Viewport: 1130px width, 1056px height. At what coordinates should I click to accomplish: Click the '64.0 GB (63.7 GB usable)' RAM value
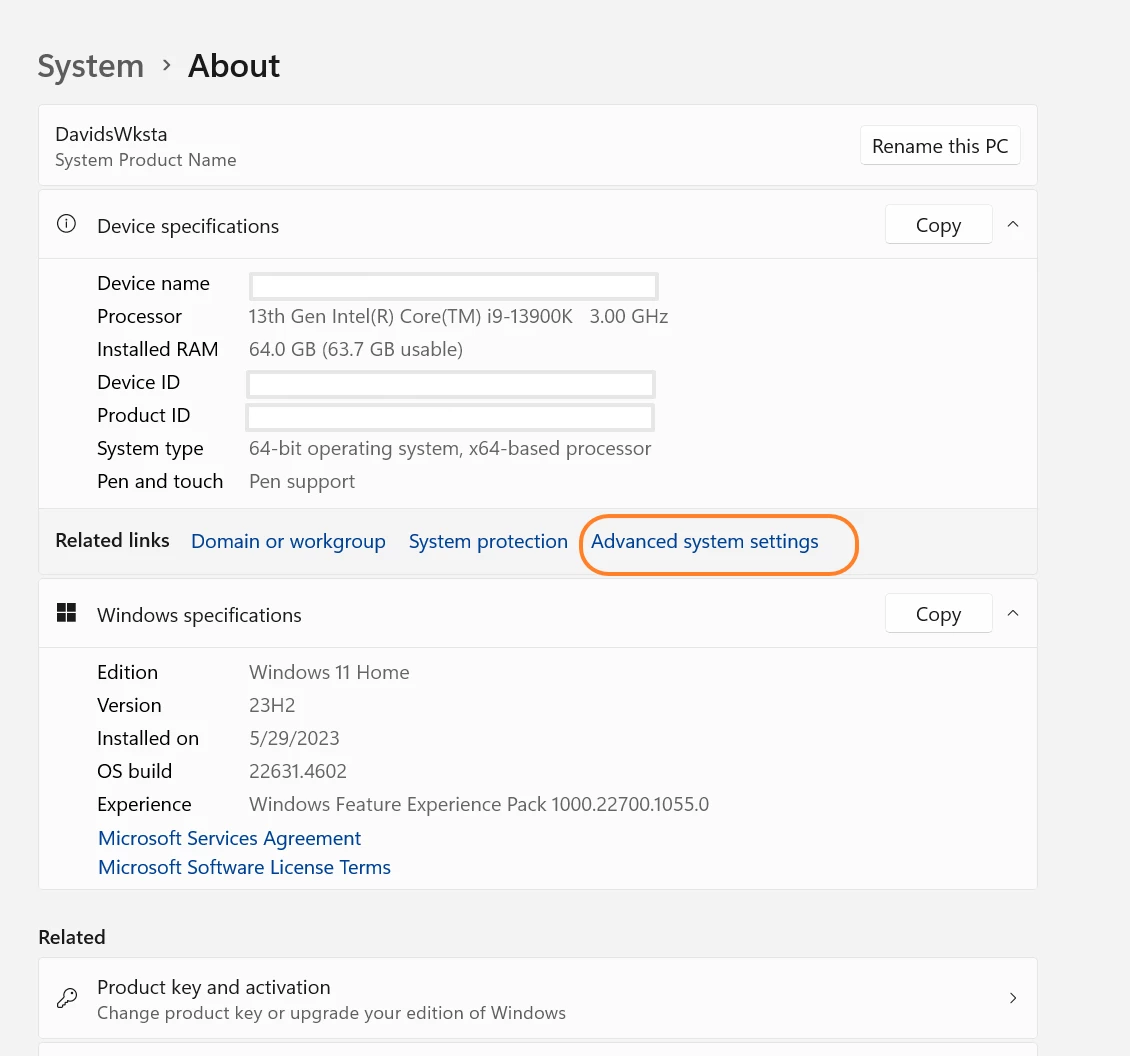[x=356, y=350]
